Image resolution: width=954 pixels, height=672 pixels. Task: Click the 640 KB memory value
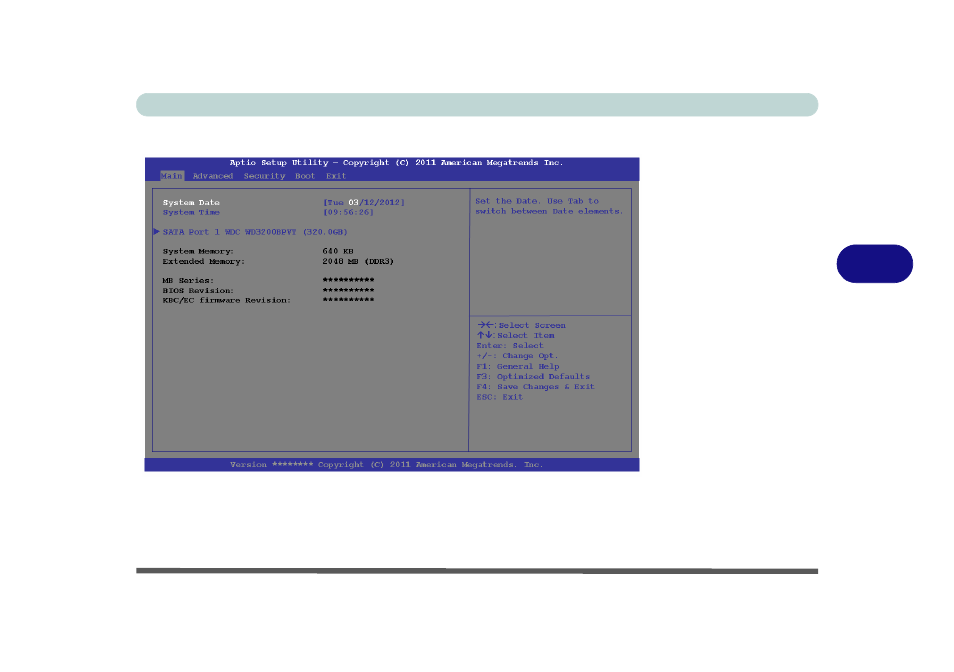[x=338, y=251]
